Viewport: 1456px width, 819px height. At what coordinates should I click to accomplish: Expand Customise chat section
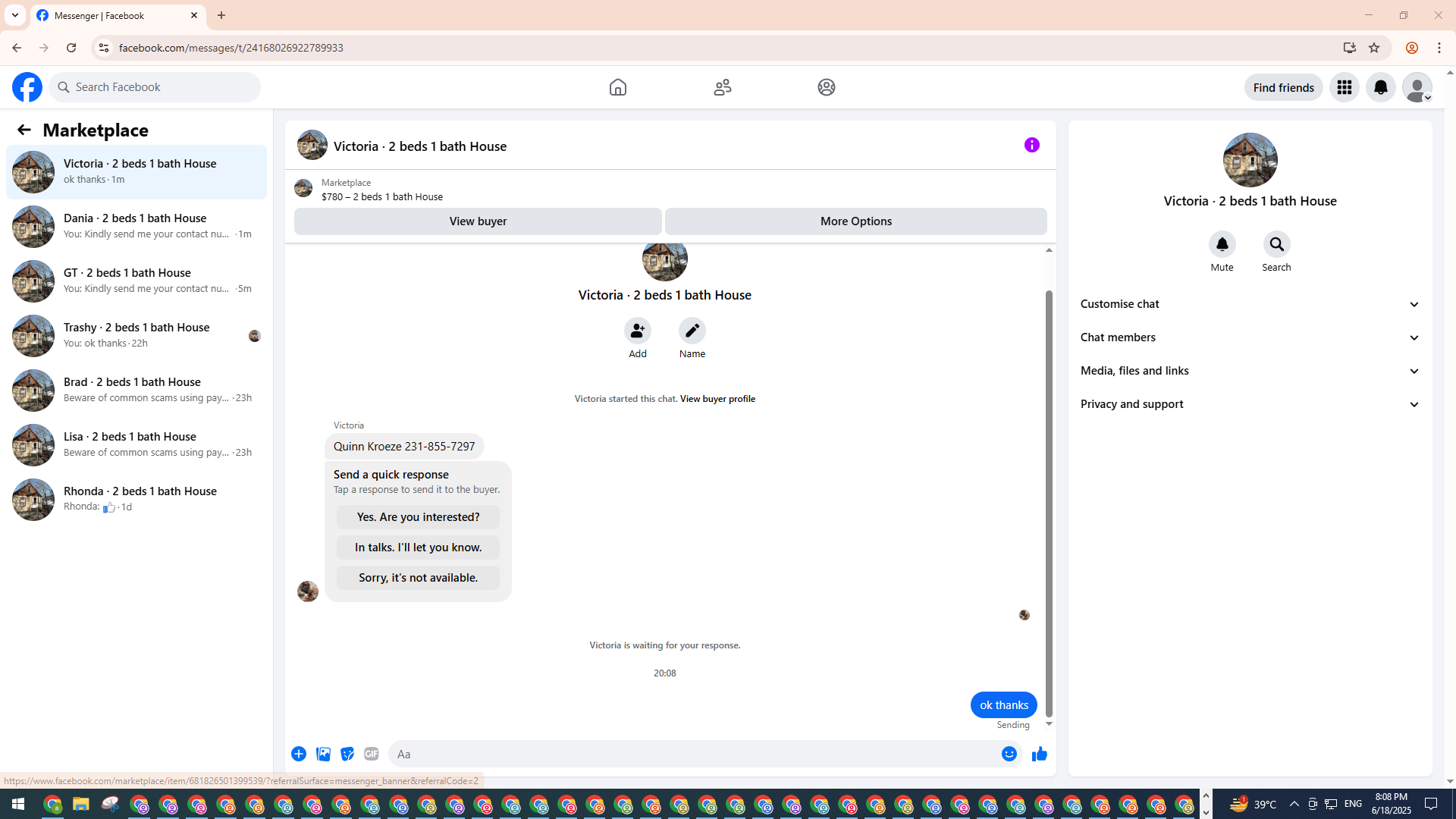[1250, 304]
